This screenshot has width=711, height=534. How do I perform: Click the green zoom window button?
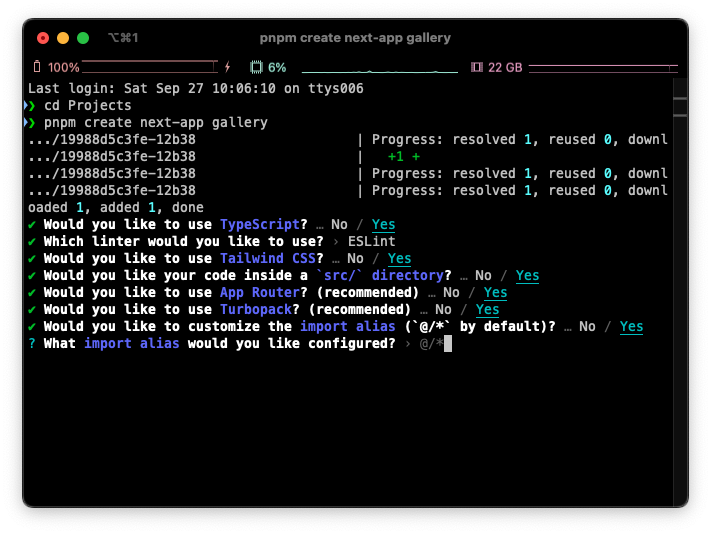pyautogui.click(x=83, y=38)
